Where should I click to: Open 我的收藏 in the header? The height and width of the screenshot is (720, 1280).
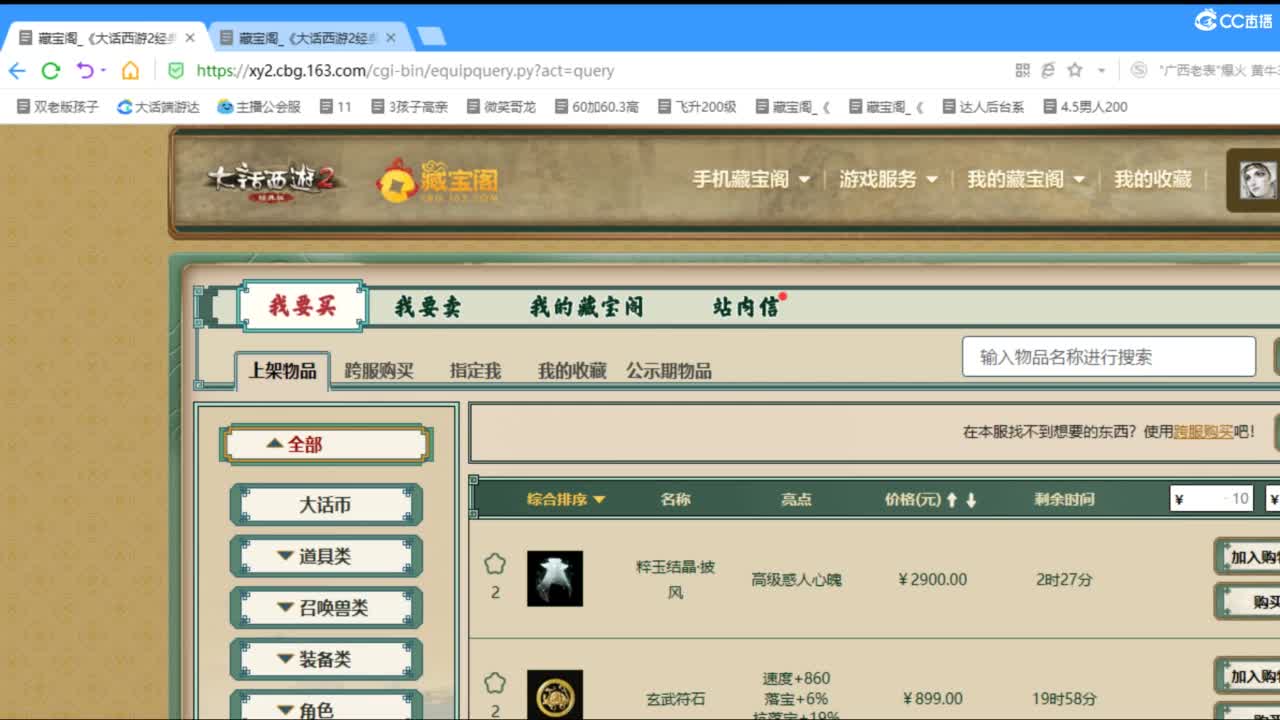click(1153, 179)
